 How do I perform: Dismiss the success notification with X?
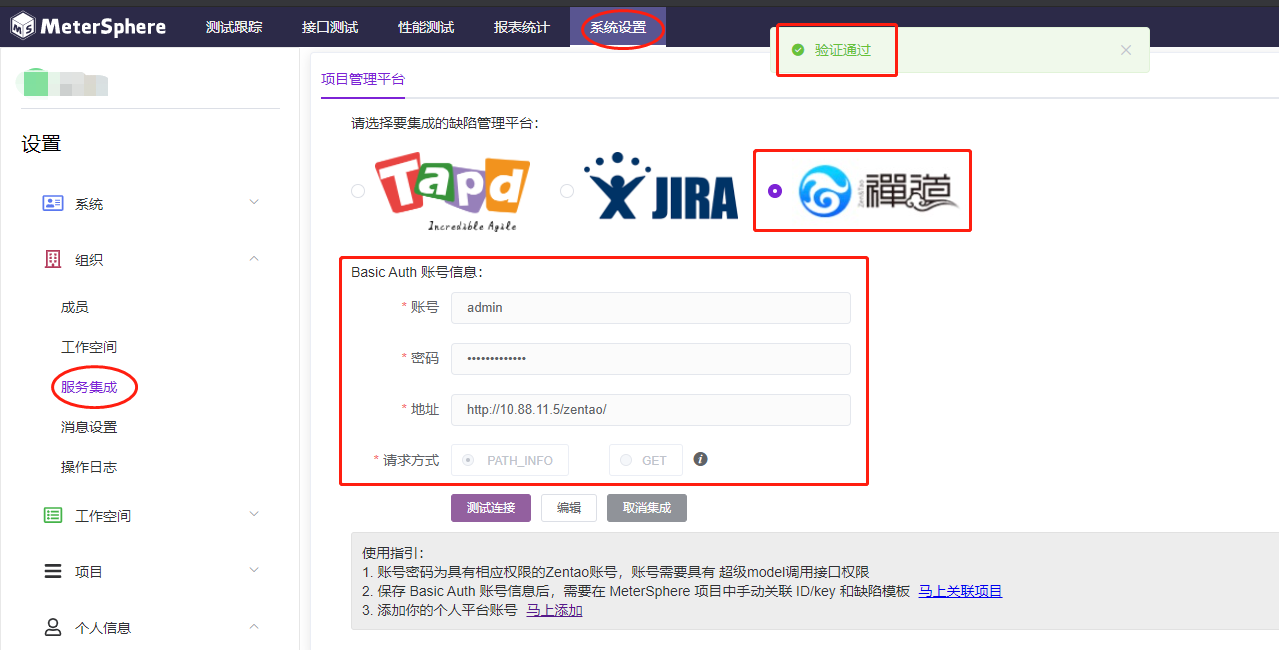point(1125,50)
